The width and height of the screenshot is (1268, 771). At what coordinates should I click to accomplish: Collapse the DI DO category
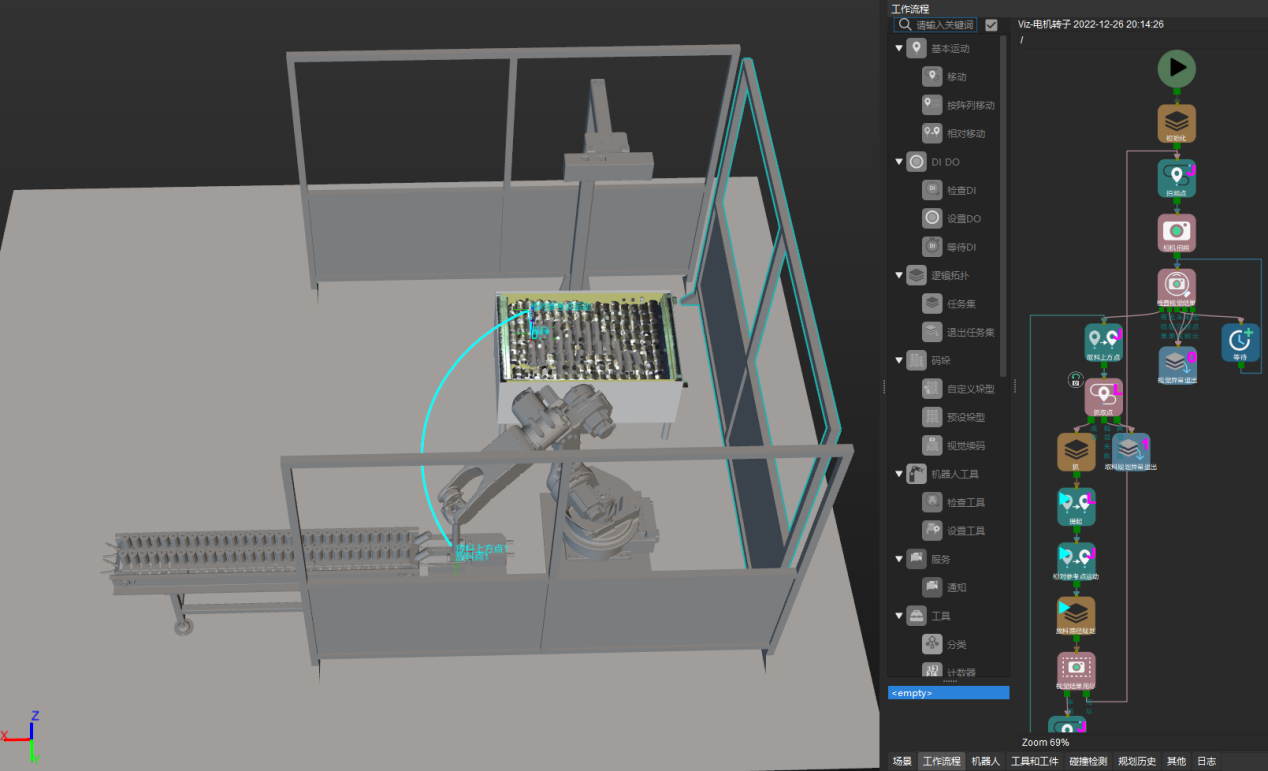tap(899, 162)
